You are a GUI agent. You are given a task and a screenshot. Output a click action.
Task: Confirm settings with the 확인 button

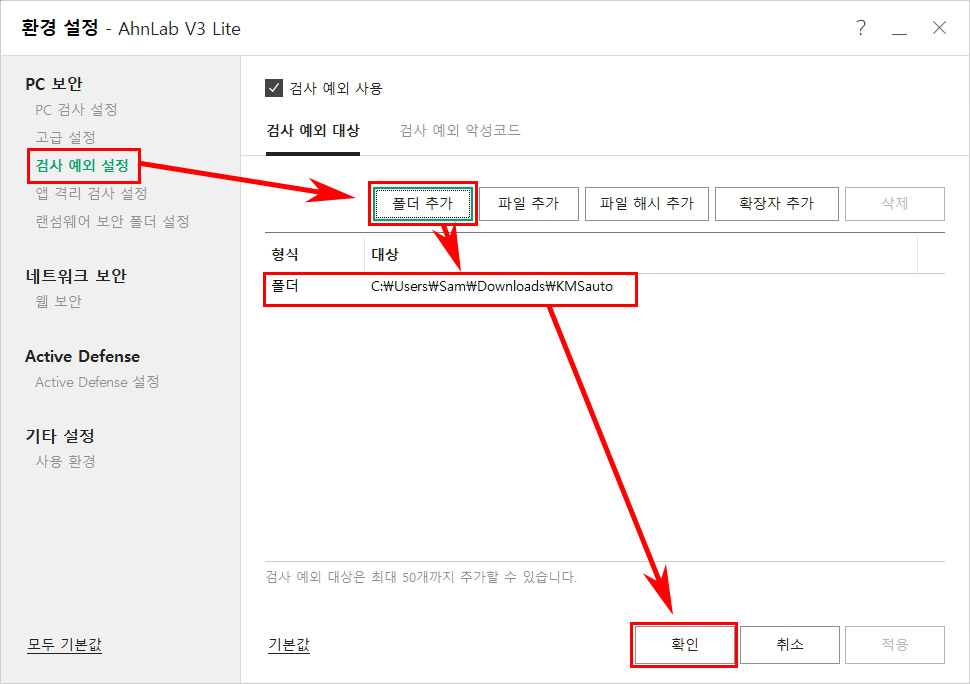(684, 644)
